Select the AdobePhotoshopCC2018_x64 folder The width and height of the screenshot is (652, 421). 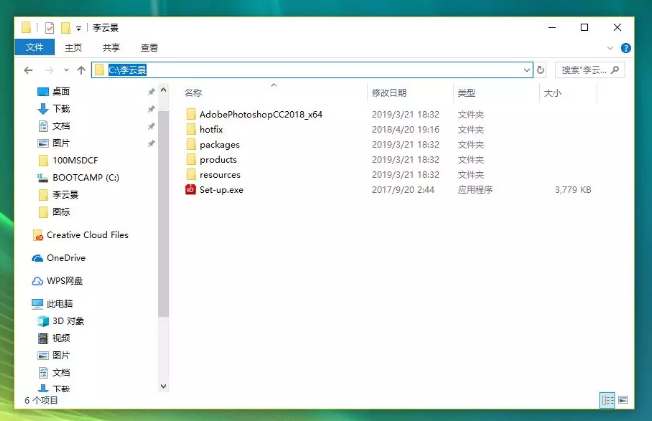(x=261, y=114)
